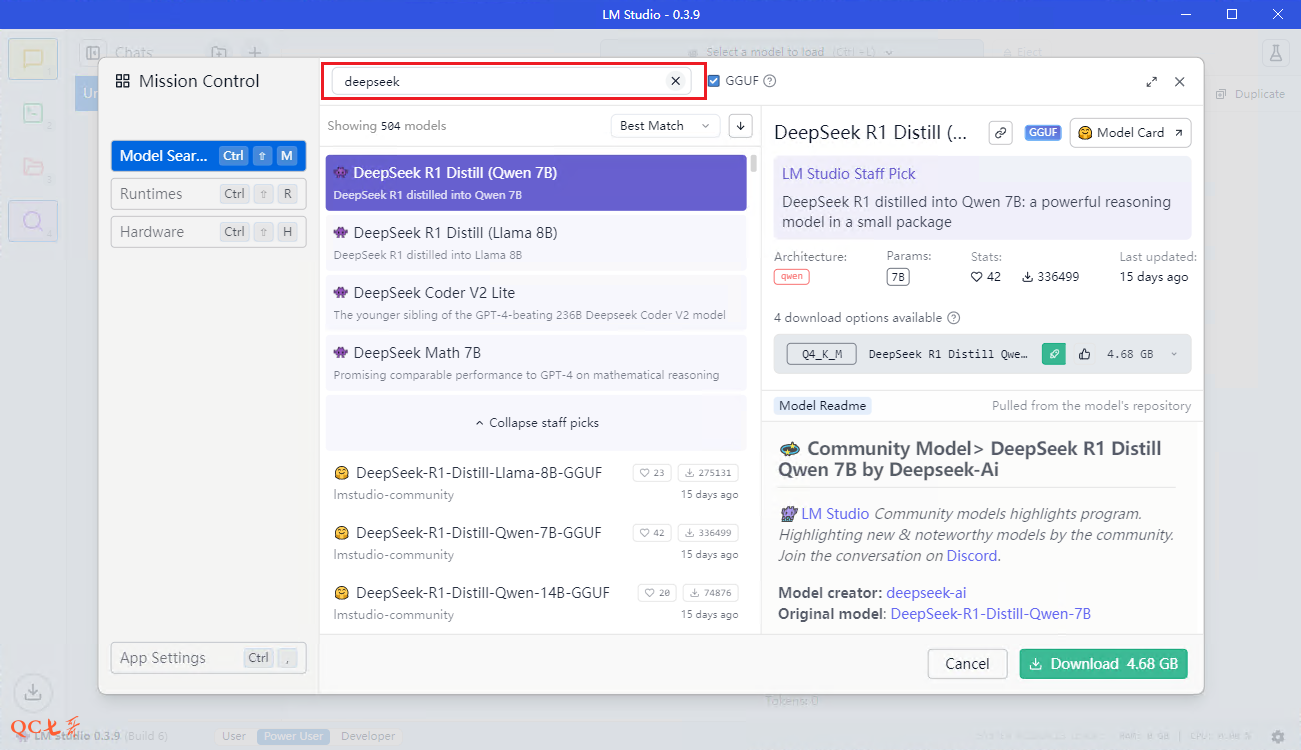Click help icon beside download options available
Screen dimensions: 1301x750
point(954,318)
